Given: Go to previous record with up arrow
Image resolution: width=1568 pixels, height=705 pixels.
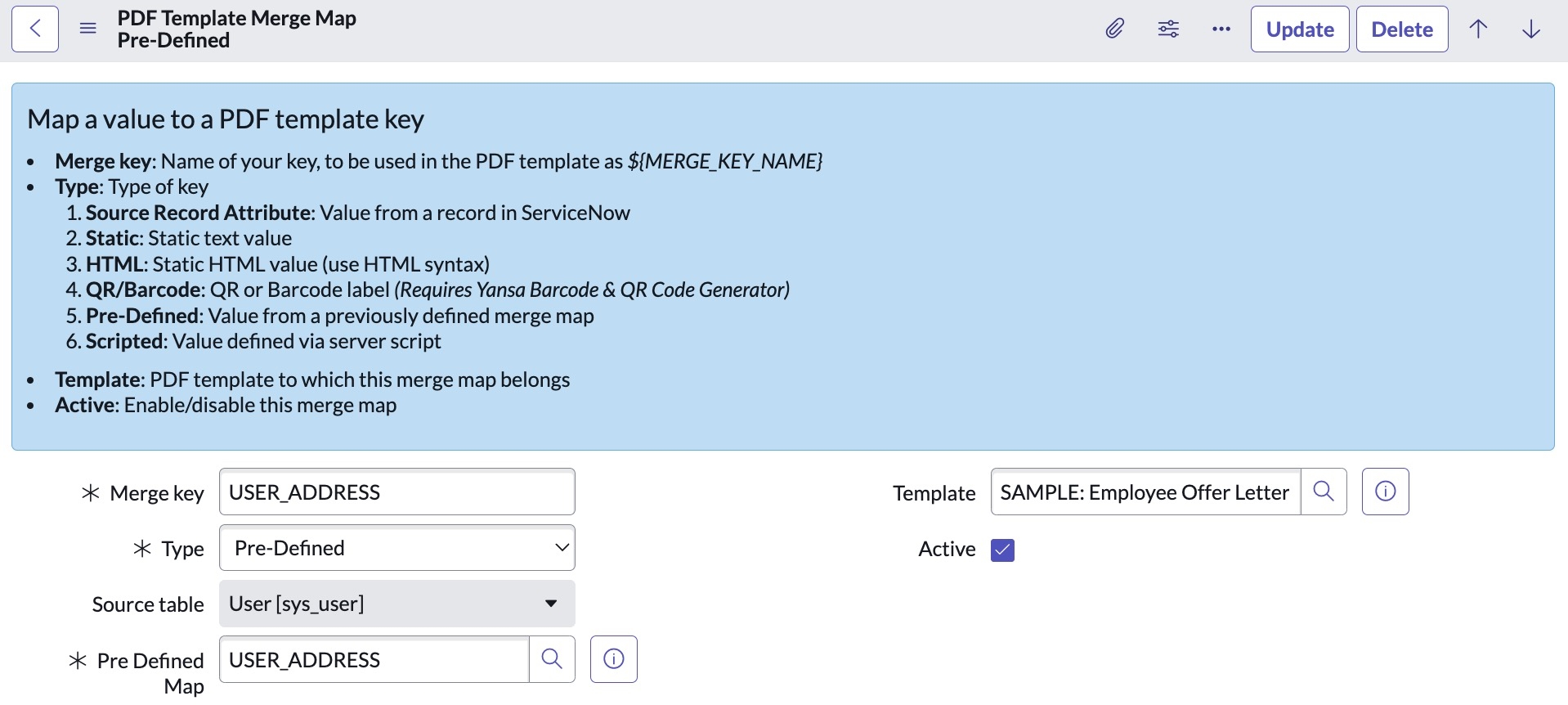Looking at the screenshot, I should 1478,29.
